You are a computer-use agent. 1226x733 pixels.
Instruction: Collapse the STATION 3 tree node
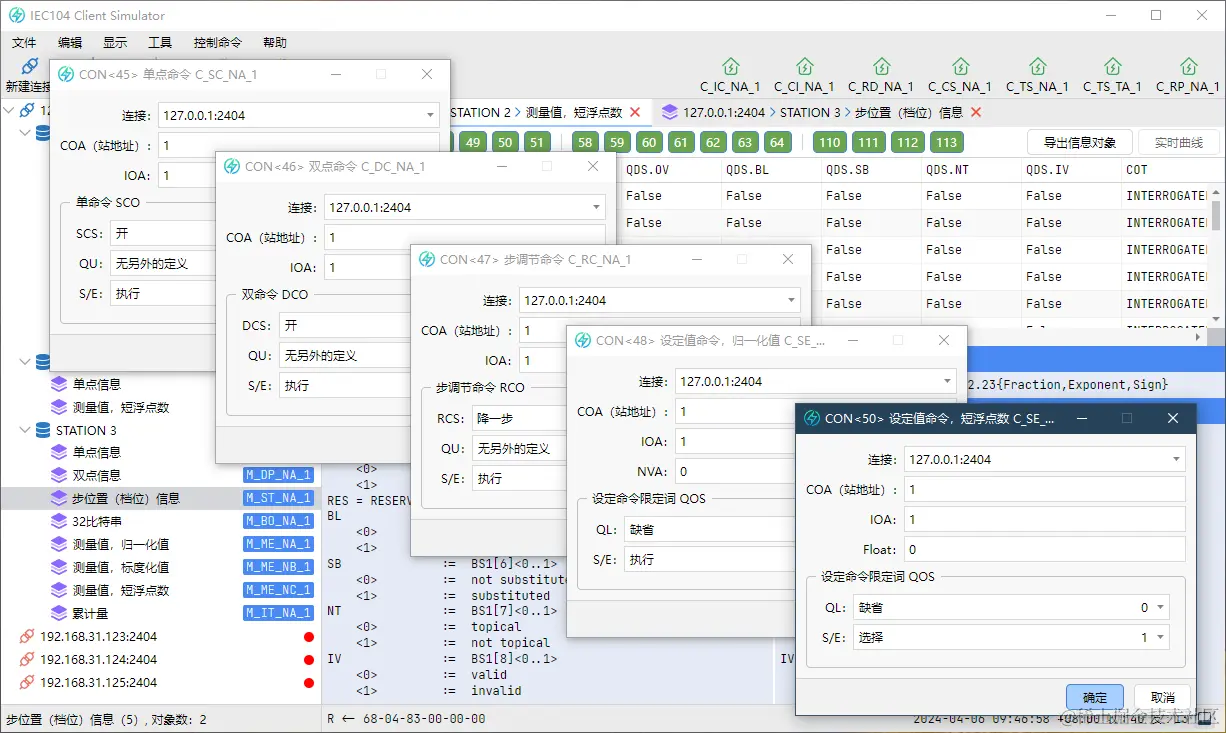click(25, 430)
